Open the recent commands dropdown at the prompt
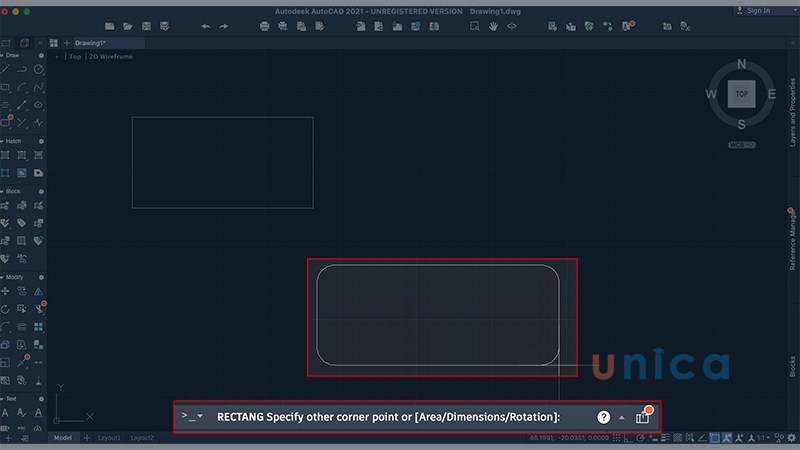This screenshot has height=450, width=800. click(200, 416)
